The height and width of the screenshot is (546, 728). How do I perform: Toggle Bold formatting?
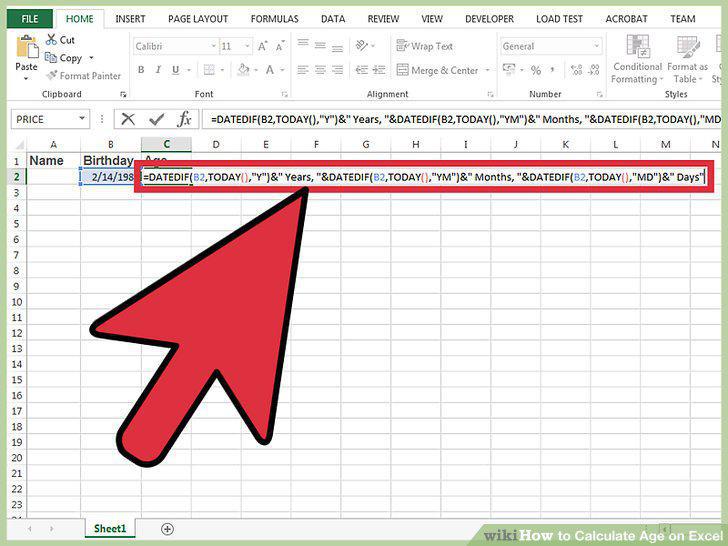141,70
